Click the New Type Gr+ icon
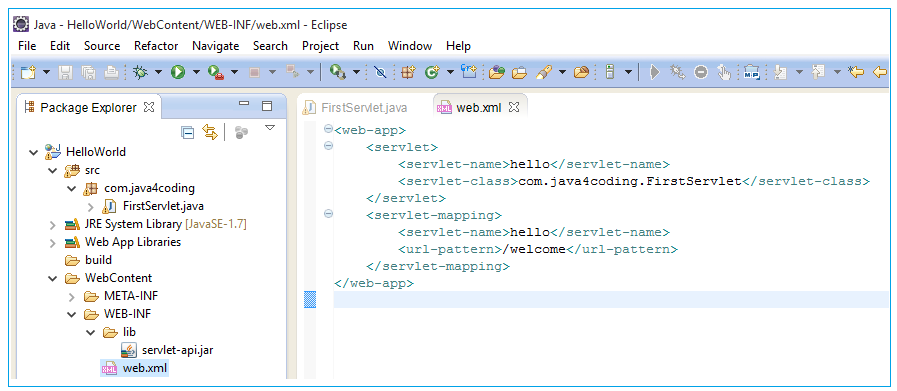 469,71
